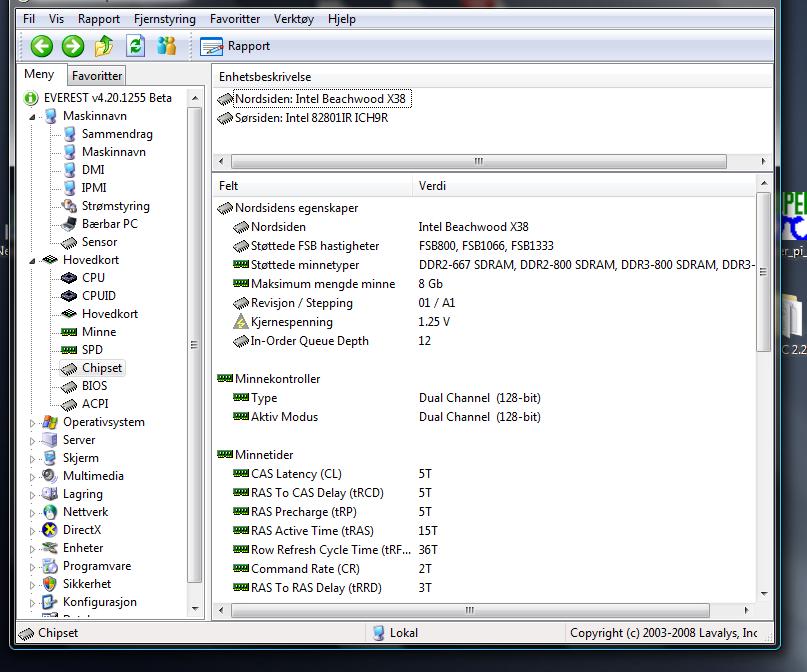Viewport: 807px width, 672px height.
Task: Click the Felt column header
Action: (312, 186)
